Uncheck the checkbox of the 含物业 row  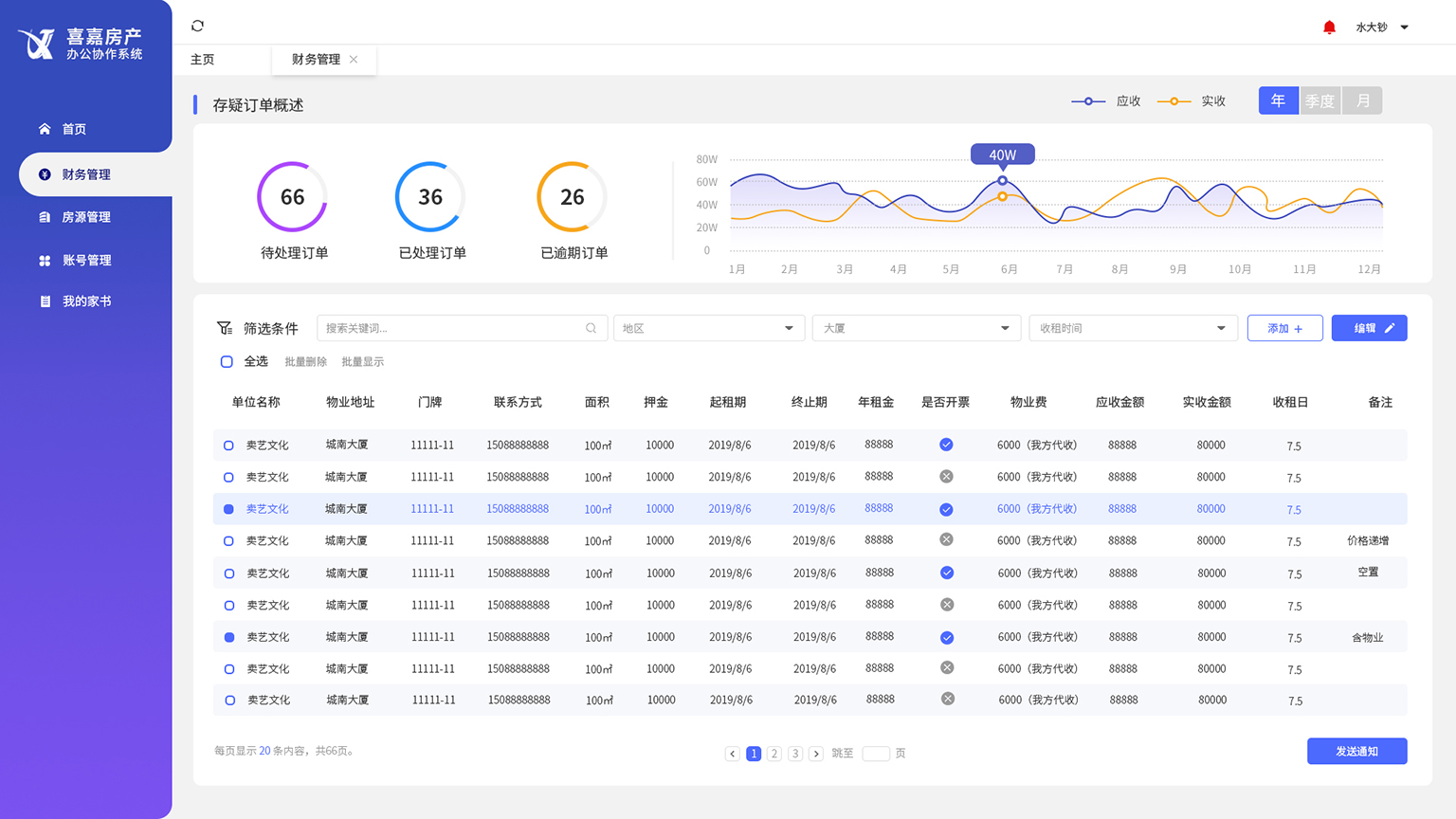click(229, 637)
